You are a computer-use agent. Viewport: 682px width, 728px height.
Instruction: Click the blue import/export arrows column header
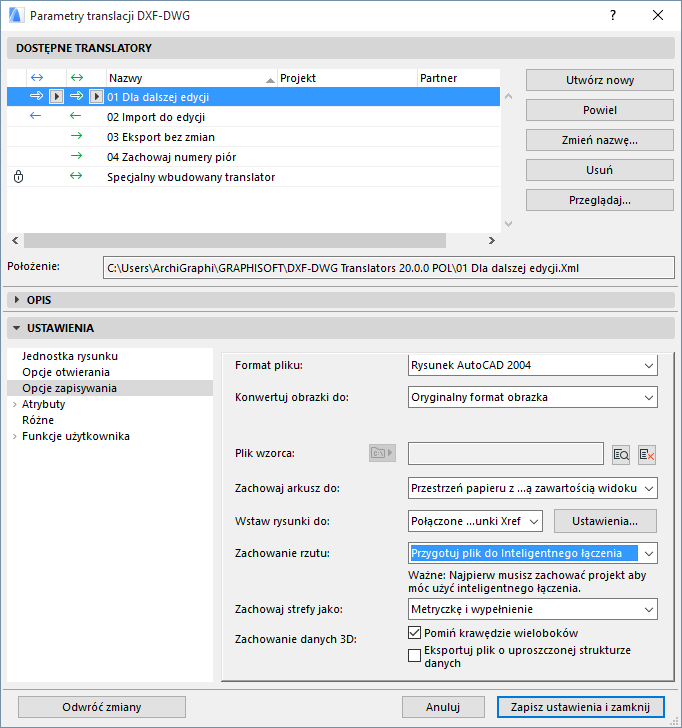pos(37,78)
